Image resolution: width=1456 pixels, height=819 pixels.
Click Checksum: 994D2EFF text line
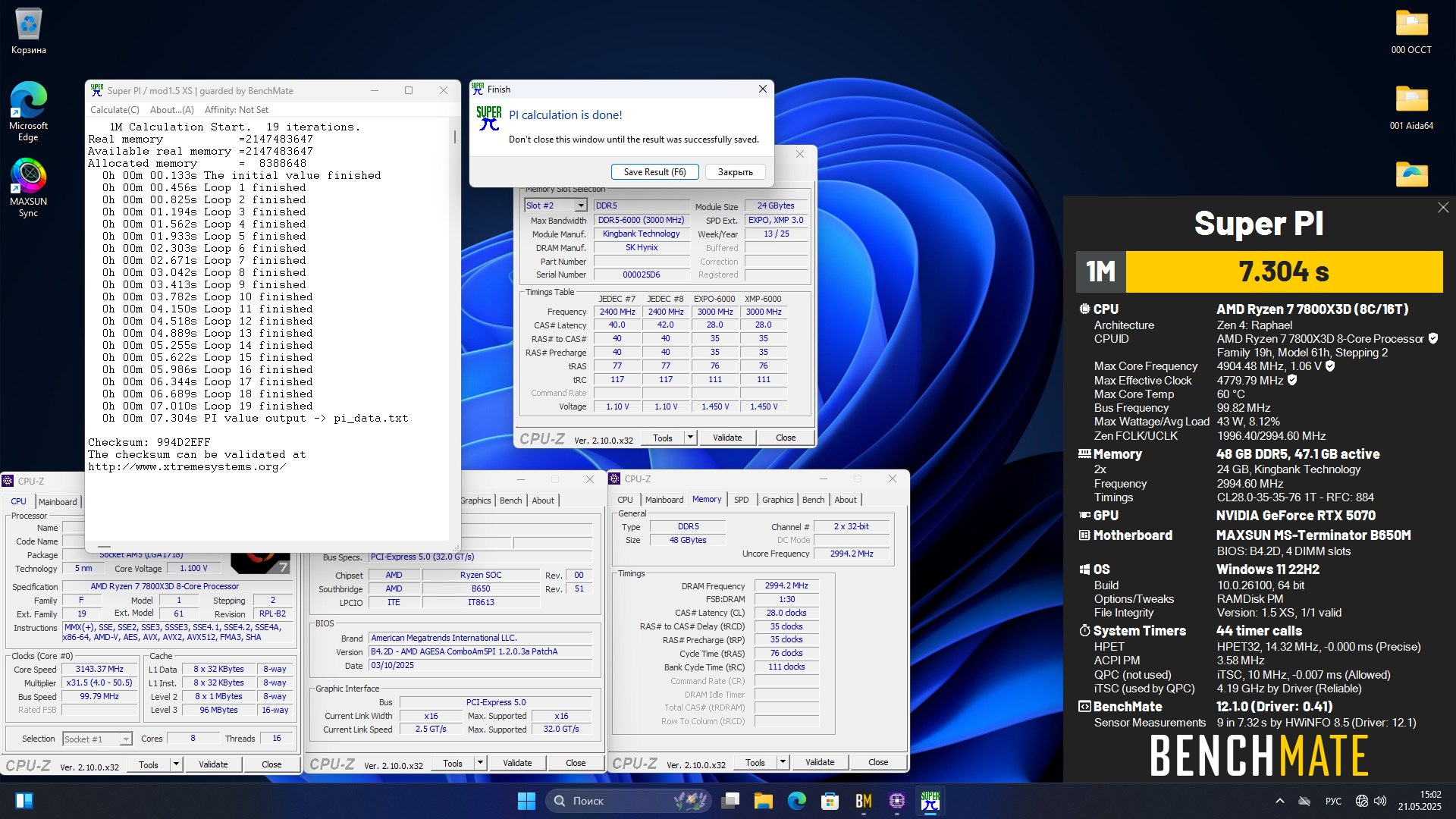coord(149,442)
